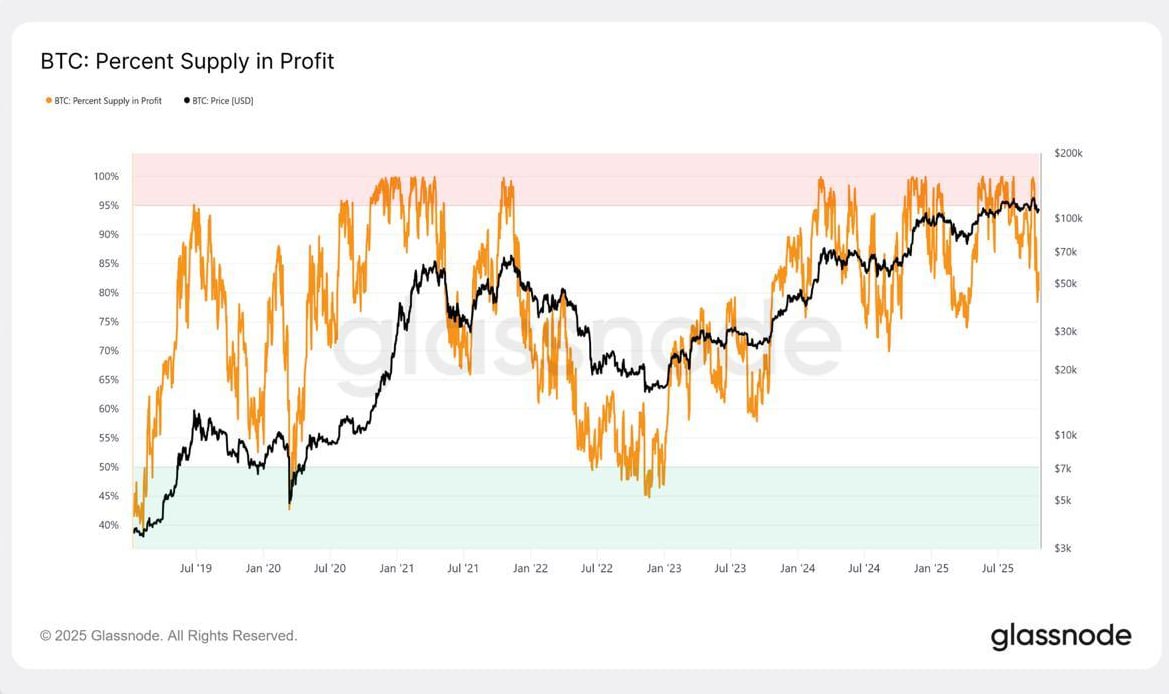Click the Jul '19 marker on the time axis
This screenshot has width=1169, height=694.
(x=195, y=568)
